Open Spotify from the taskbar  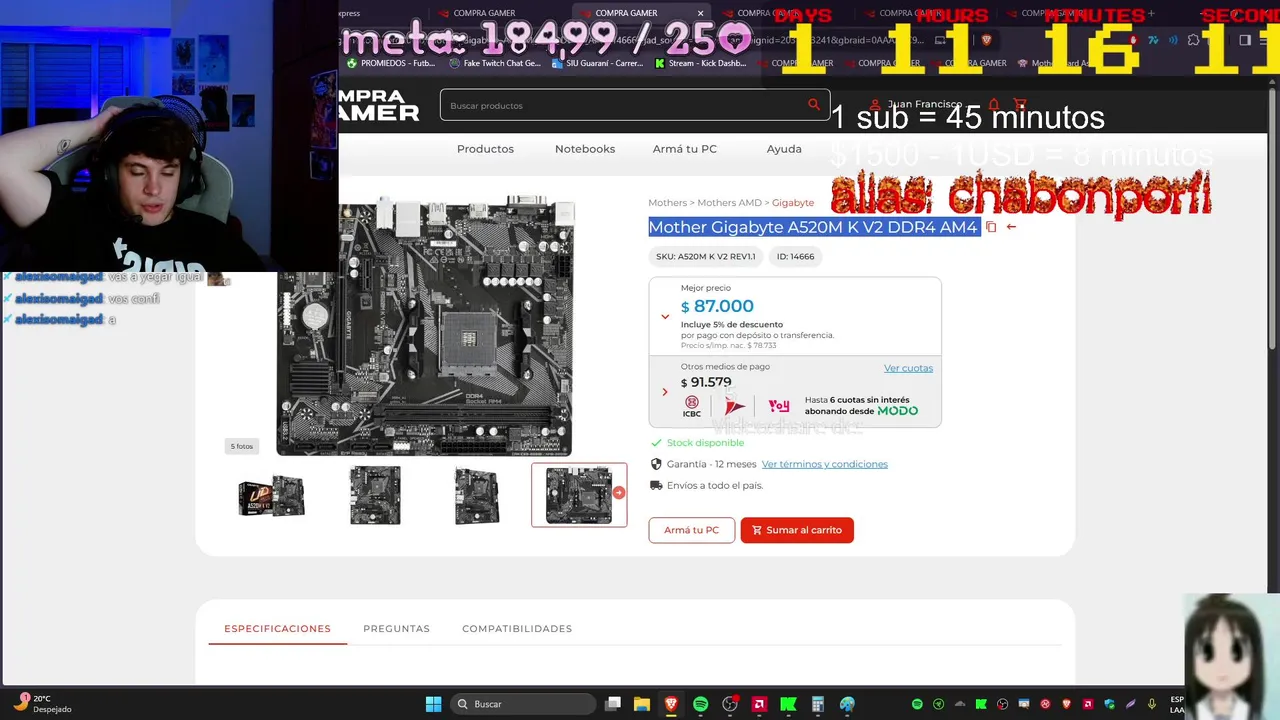pyautogui.click(x=701, y=704)
